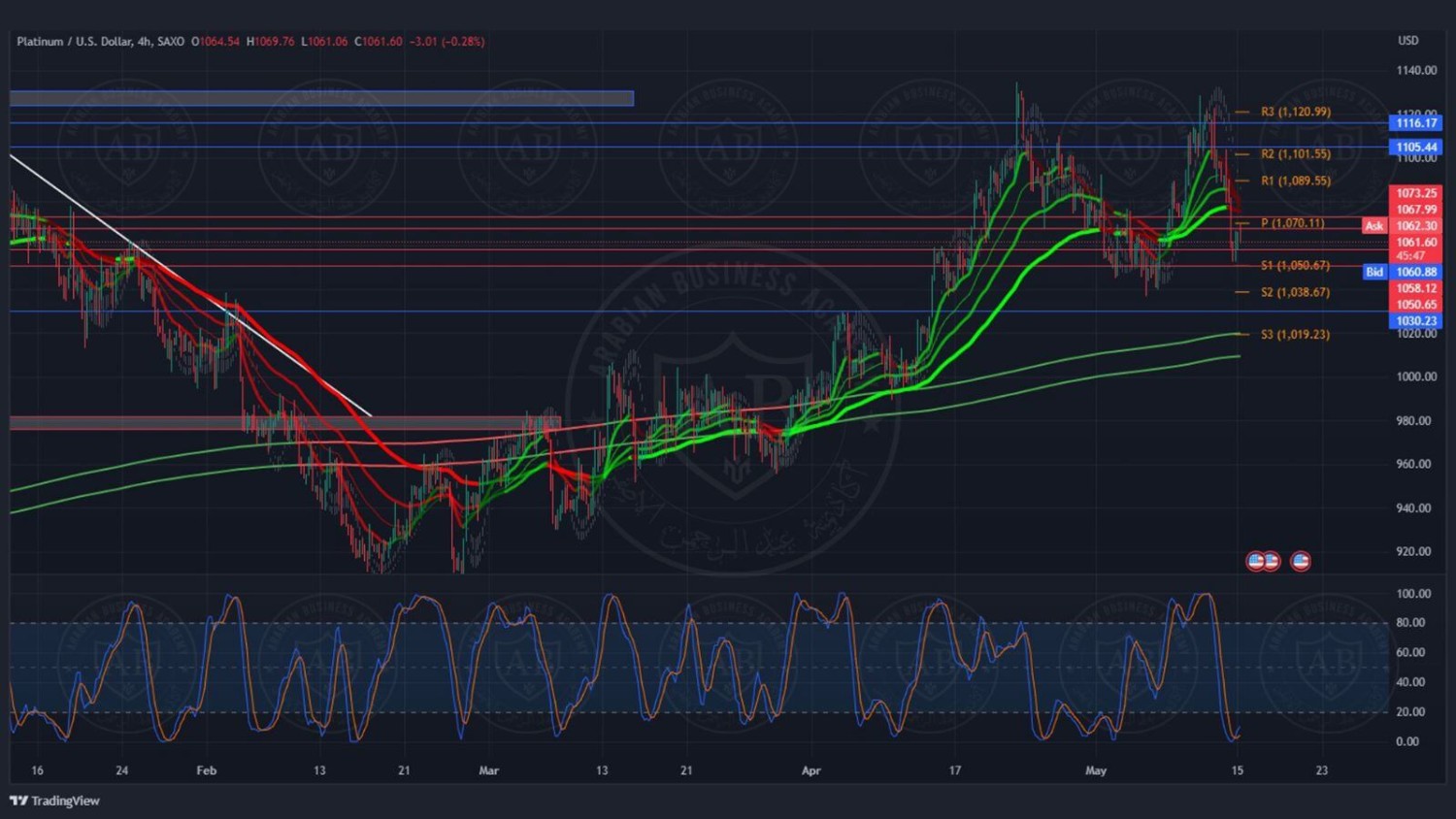Screen dimensions: 1456x819
Task: Click the TradingView logo at bottom left
Action: 55,801
